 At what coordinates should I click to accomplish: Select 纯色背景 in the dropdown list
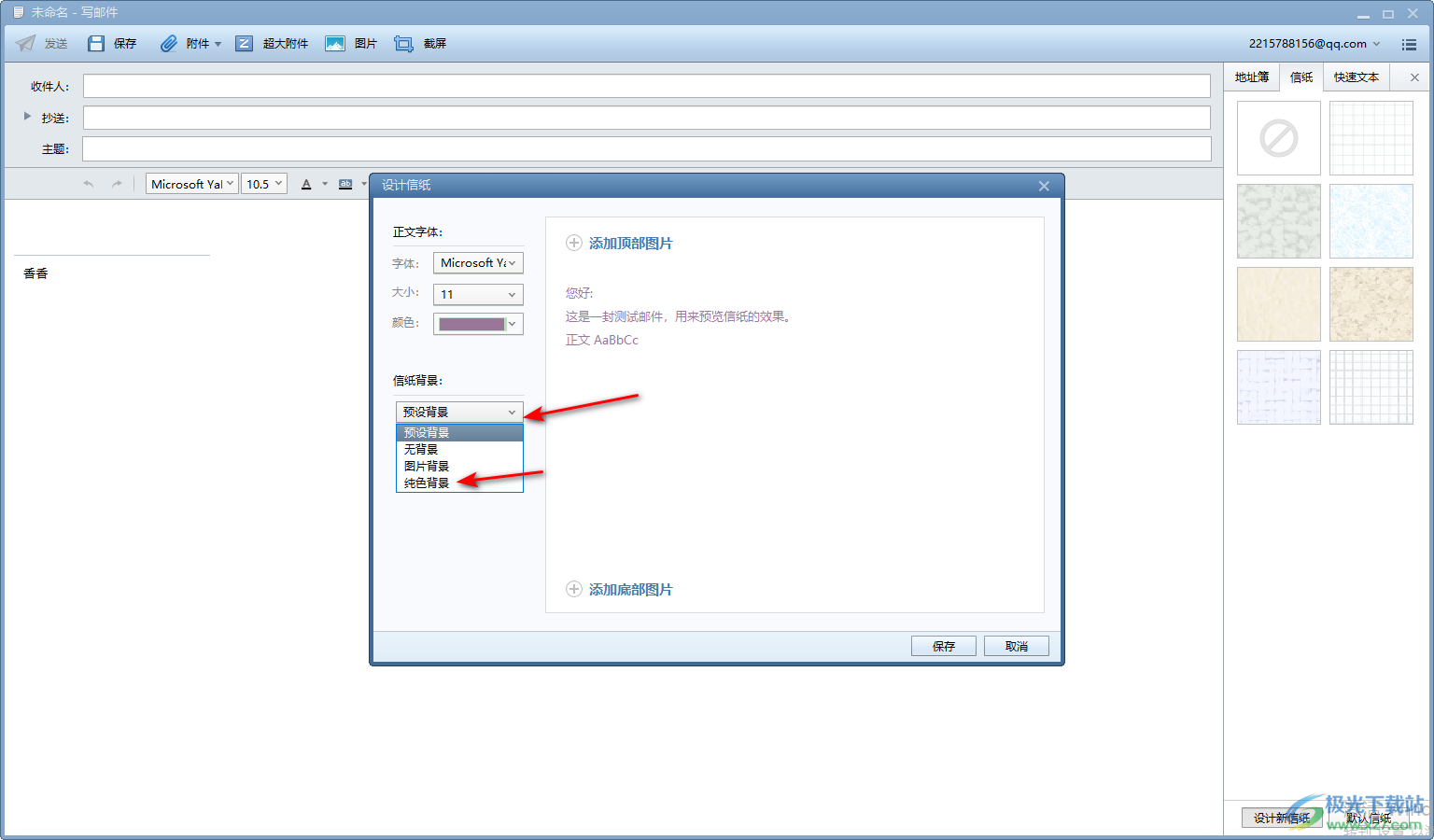[x=459, y=483]
